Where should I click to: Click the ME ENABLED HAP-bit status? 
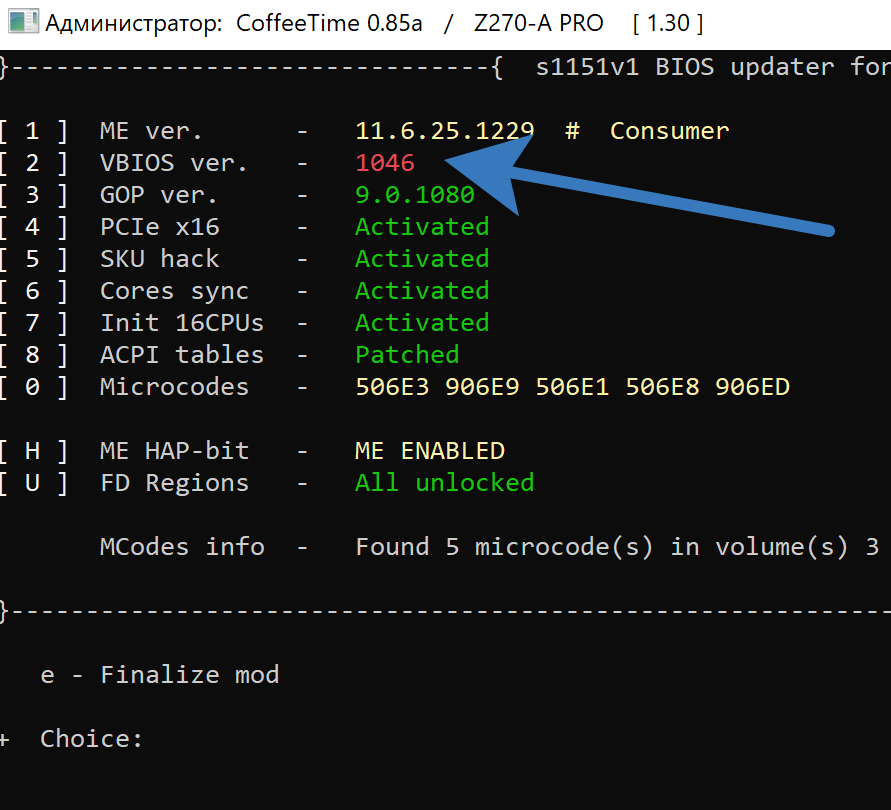[x=430, y=451]
